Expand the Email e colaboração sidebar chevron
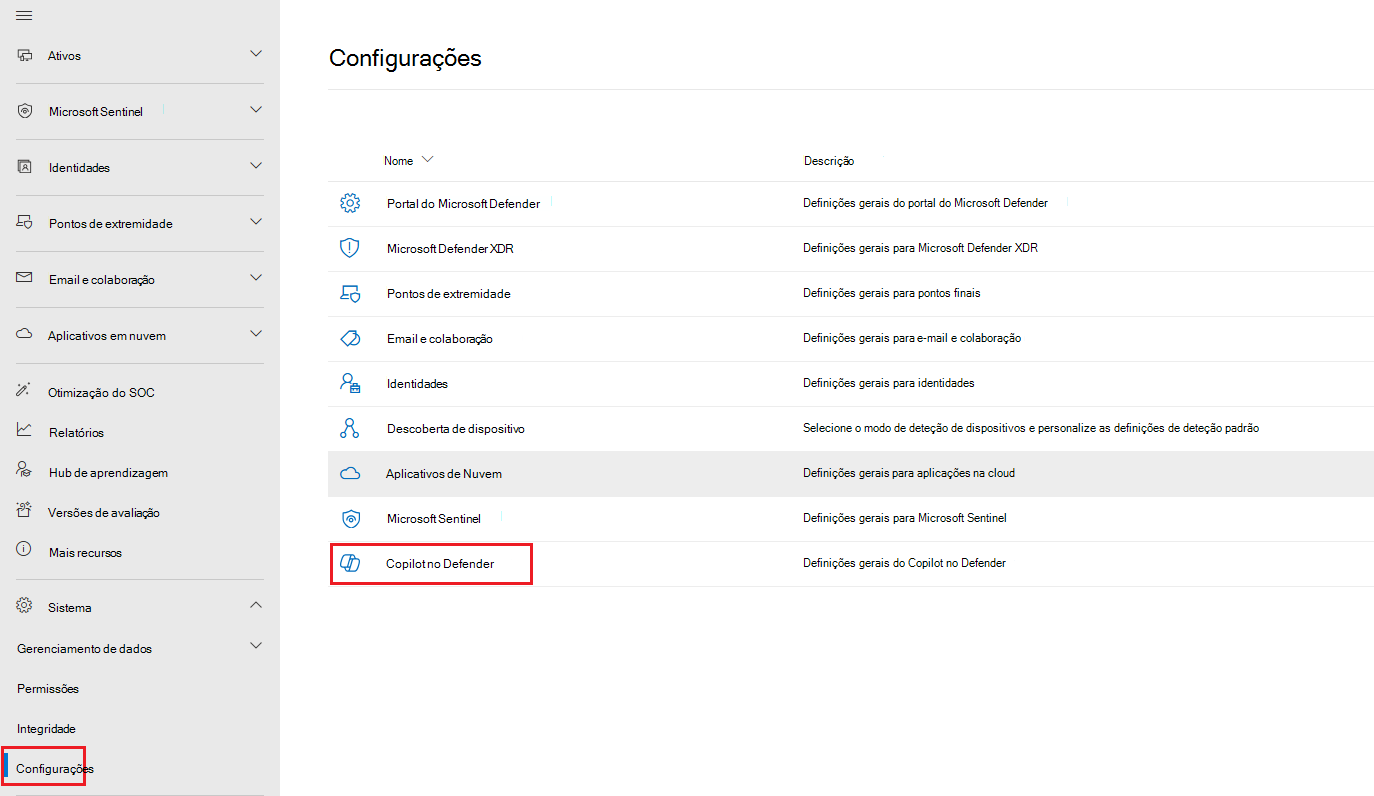This screenshot has width=1374, height=796. click(256, 277)
